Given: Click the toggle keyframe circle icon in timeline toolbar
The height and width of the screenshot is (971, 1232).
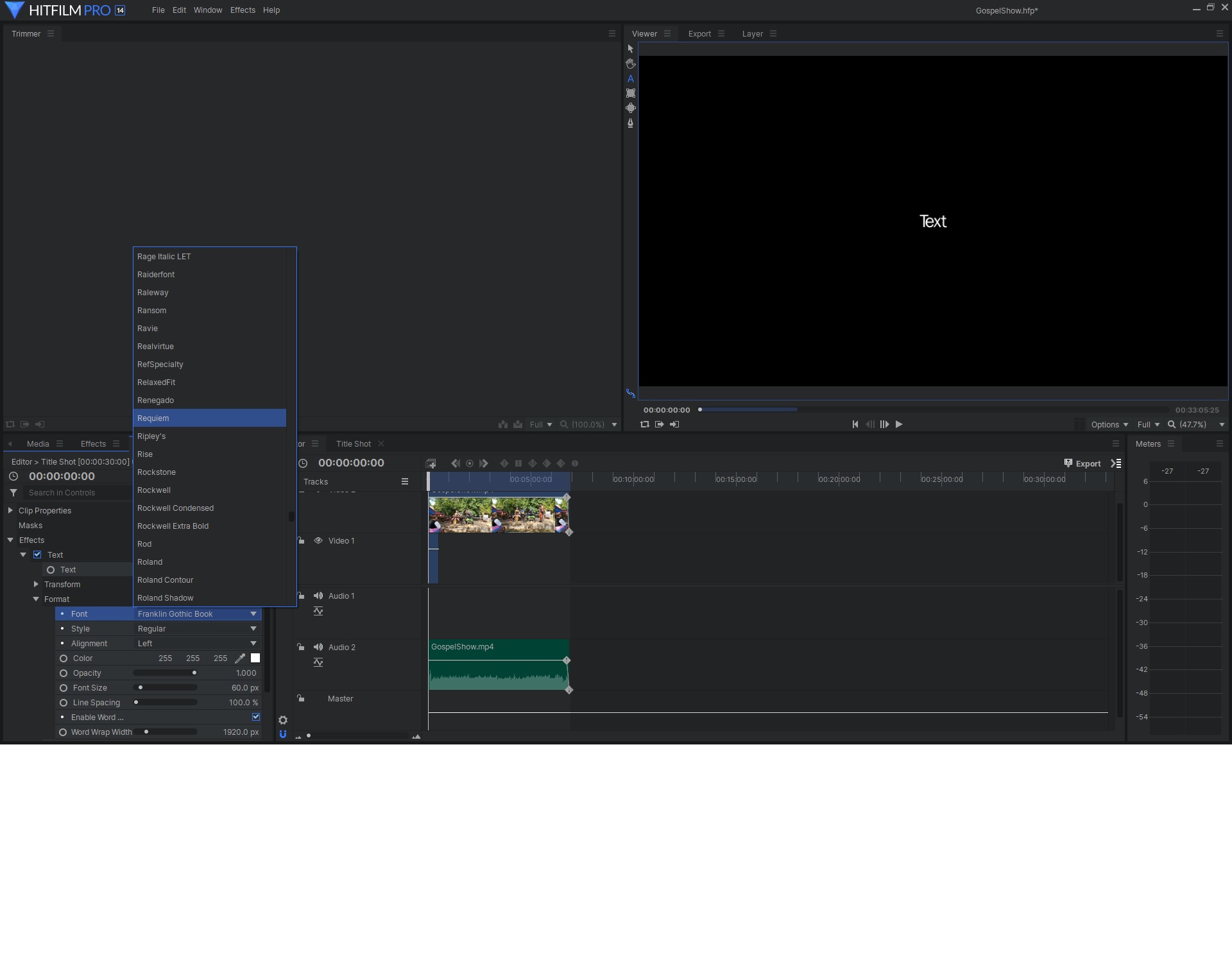Looking at the screenshot, I should [469, 463].
